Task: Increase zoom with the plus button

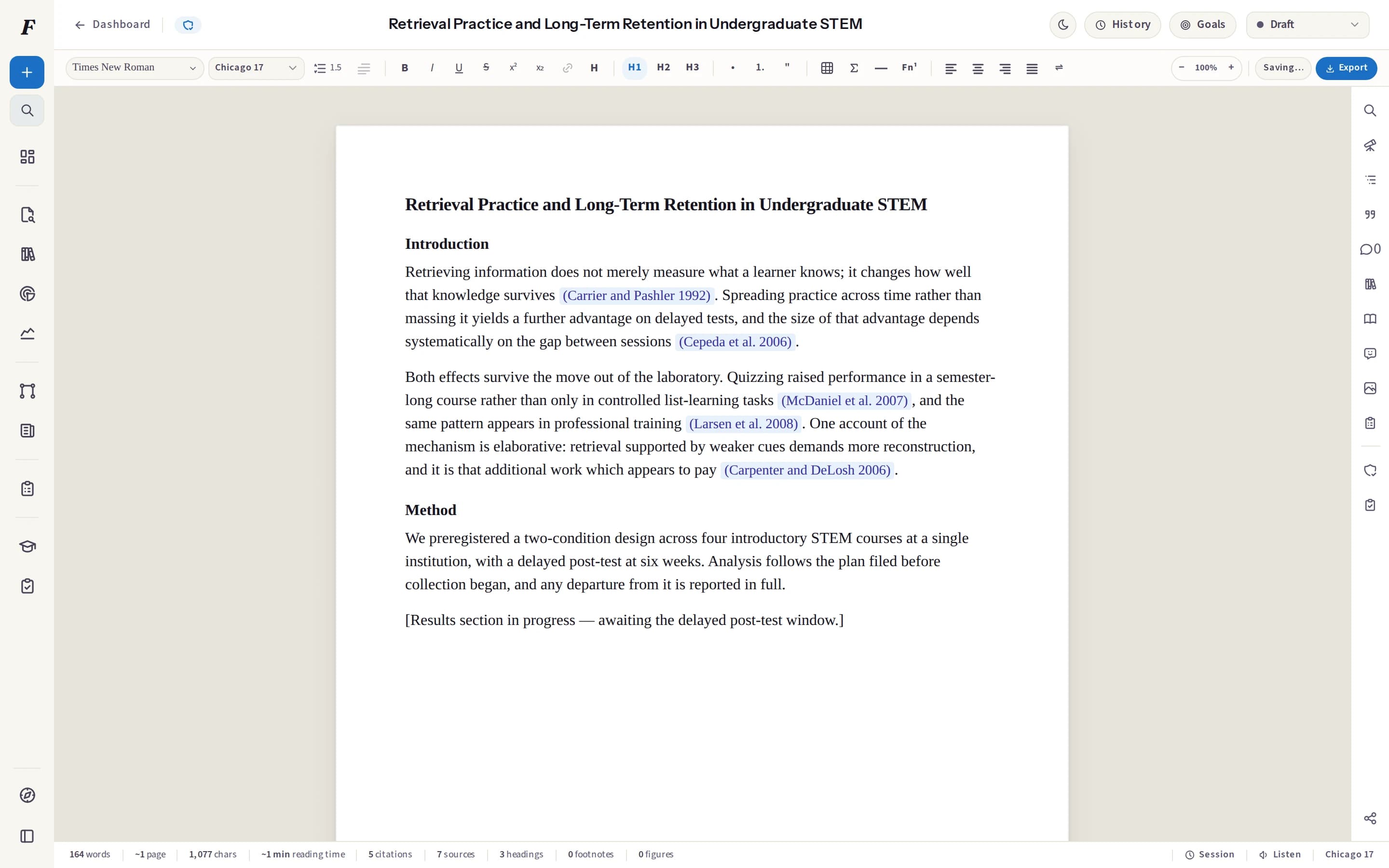Action: [1231, 68]
